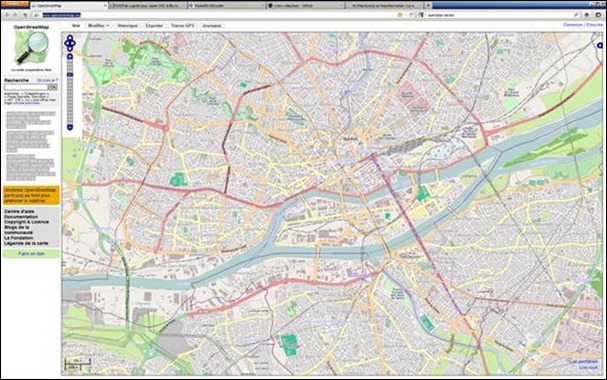Go back with the browser back arrow
The width and height of the screenshot is (607, 380).
(7, 15)
